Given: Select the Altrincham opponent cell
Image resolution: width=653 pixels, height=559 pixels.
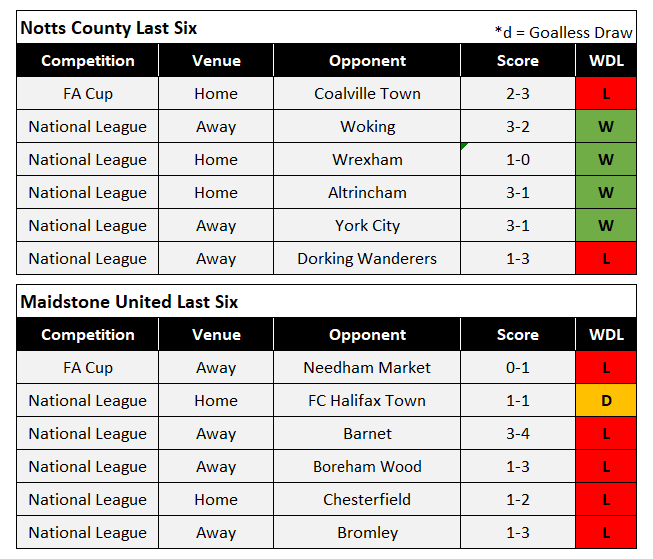Looking at the screenshot, I should tap(367, 193).
